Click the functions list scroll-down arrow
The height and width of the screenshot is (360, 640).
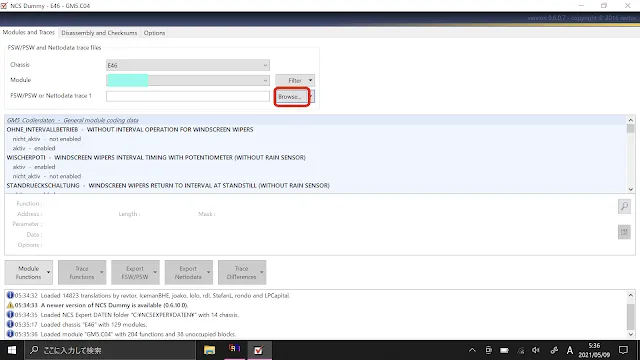click(631, 189)
